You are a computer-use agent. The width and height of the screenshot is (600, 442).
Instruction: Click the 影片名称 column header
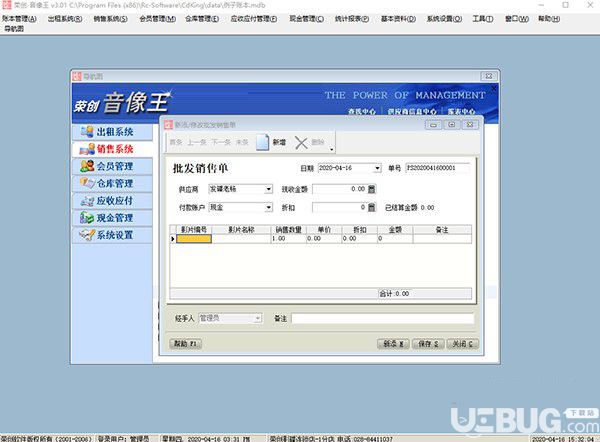coord(241,230)
